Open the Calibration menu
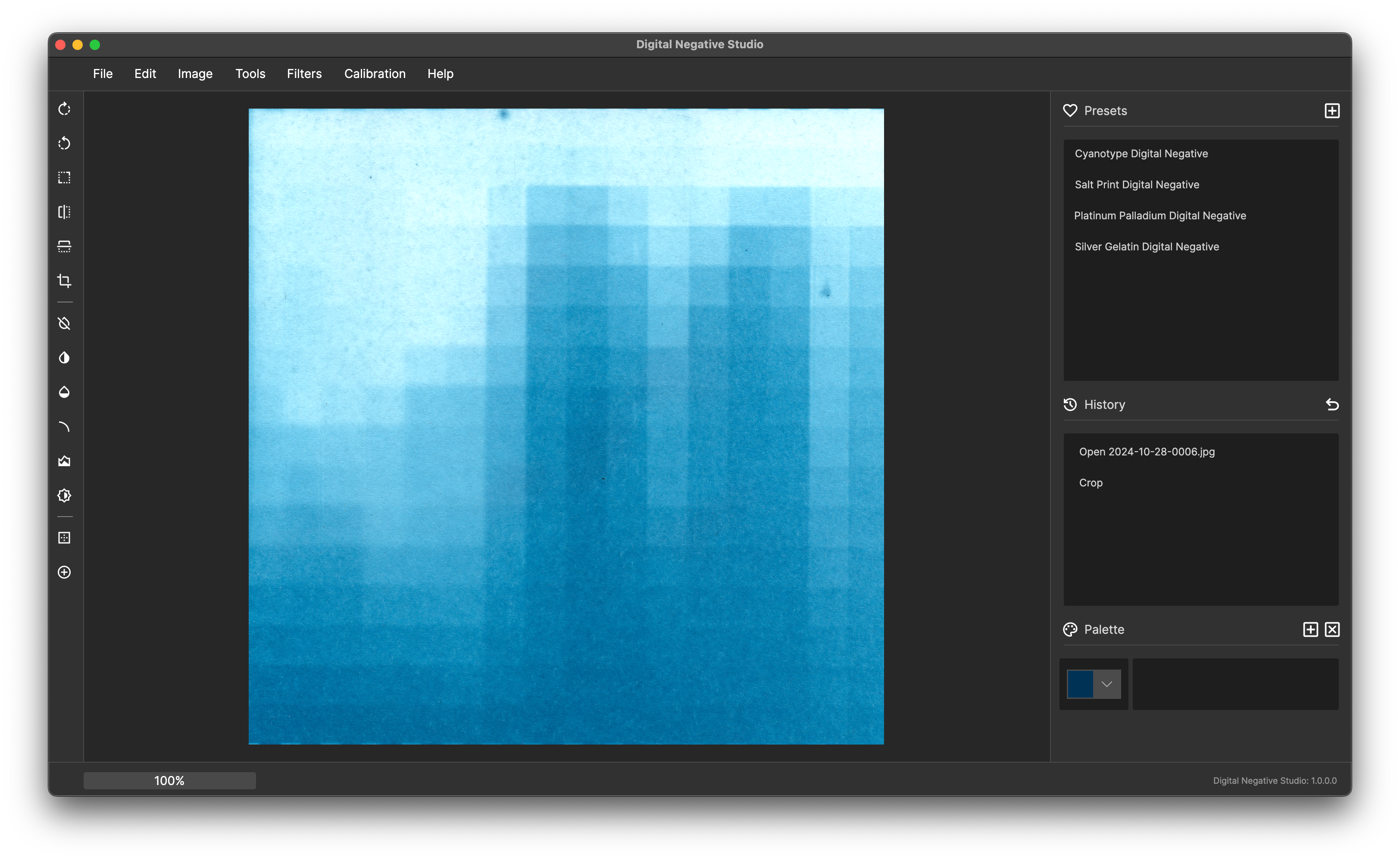This screenshot has height=860, width=1400. [x=374, y=74]
